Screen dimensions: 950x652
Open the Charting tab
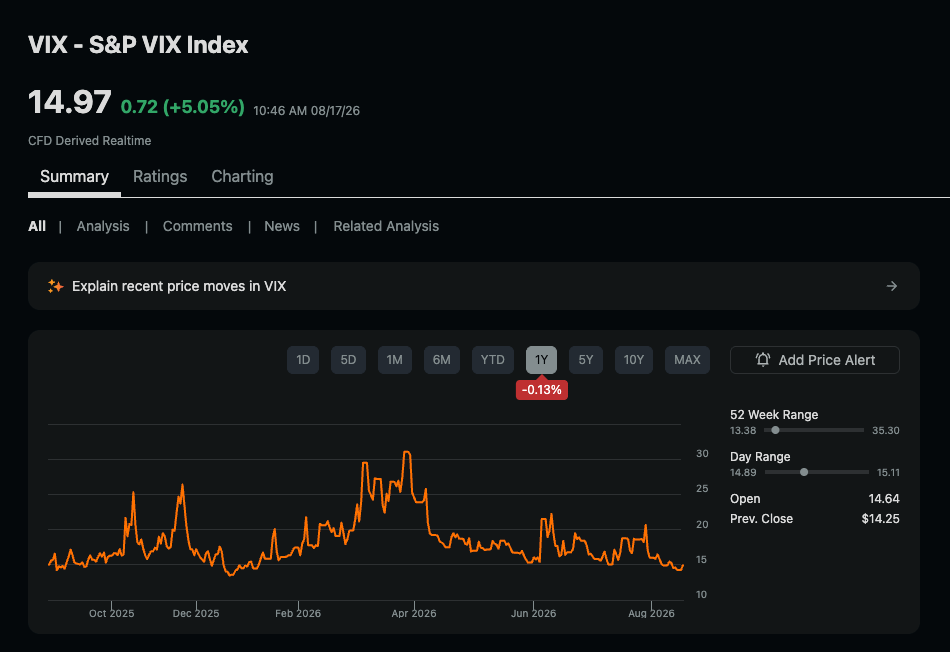[x=242, y=176]
